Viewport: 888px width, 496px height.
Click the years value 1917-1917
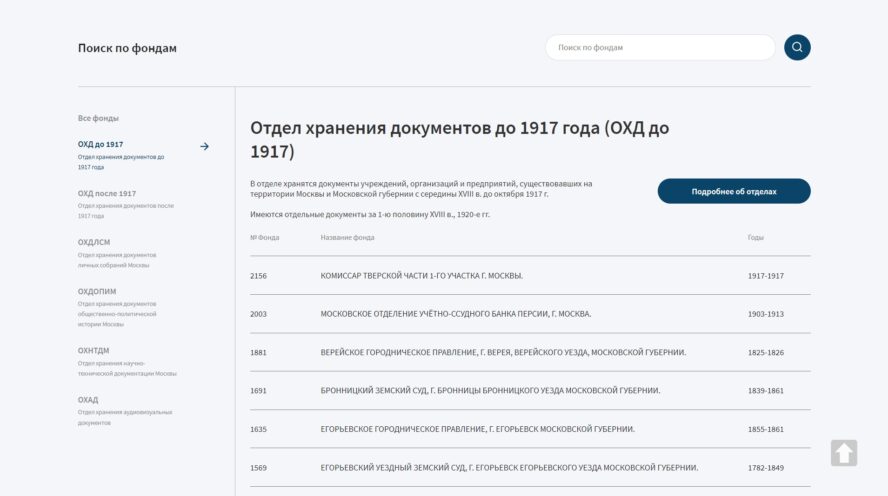[x=766, y=276]
